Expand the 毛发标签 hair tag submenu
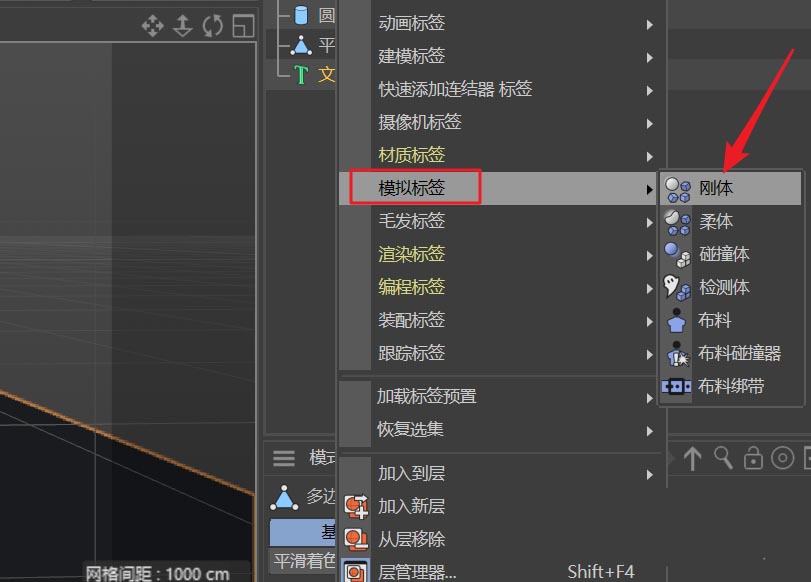Viewport: 811px width, 582px height. [420, 220]
